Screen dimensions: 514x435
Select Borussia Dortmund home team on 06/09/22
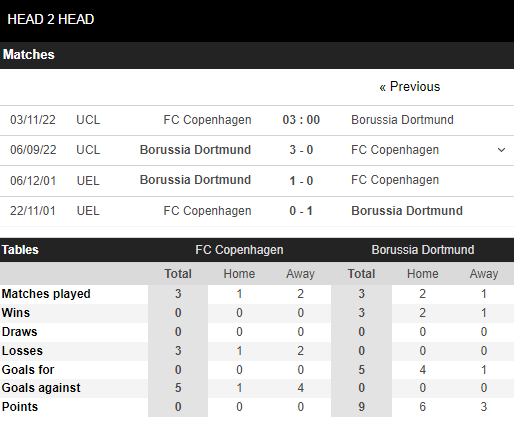[195, 150]
